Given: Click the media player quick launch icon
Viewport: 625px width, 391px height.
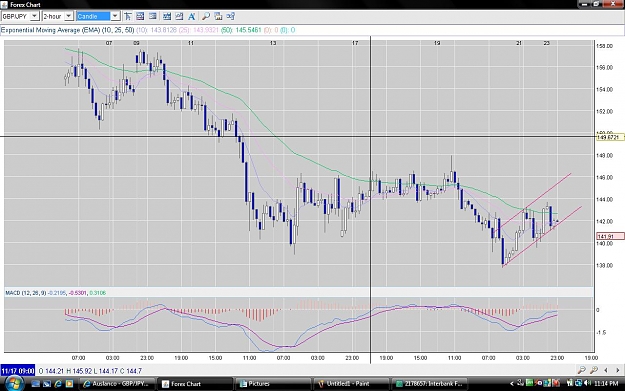Looking at the screenshot, I should point(69,384).
